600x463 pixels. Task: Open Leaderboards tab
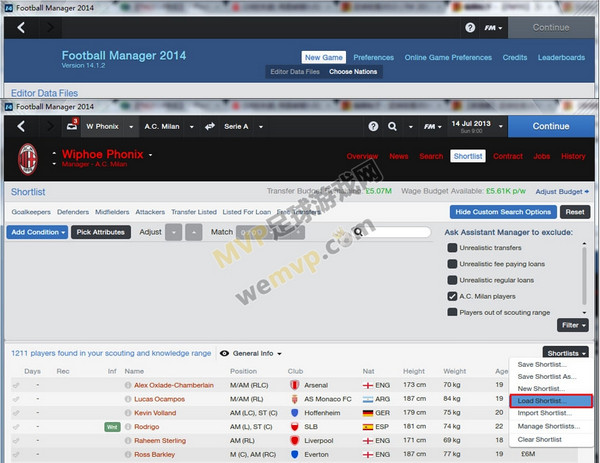(561, 57)
